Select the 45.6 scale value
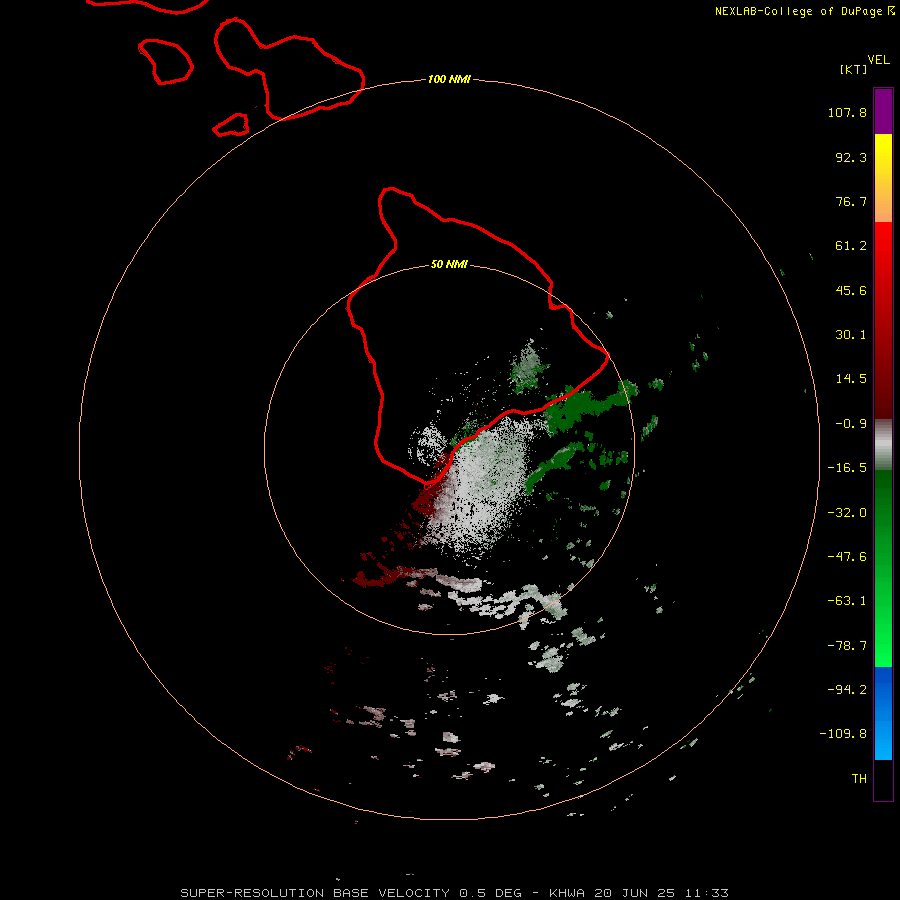900x900 pixels. tap(851, 290)
